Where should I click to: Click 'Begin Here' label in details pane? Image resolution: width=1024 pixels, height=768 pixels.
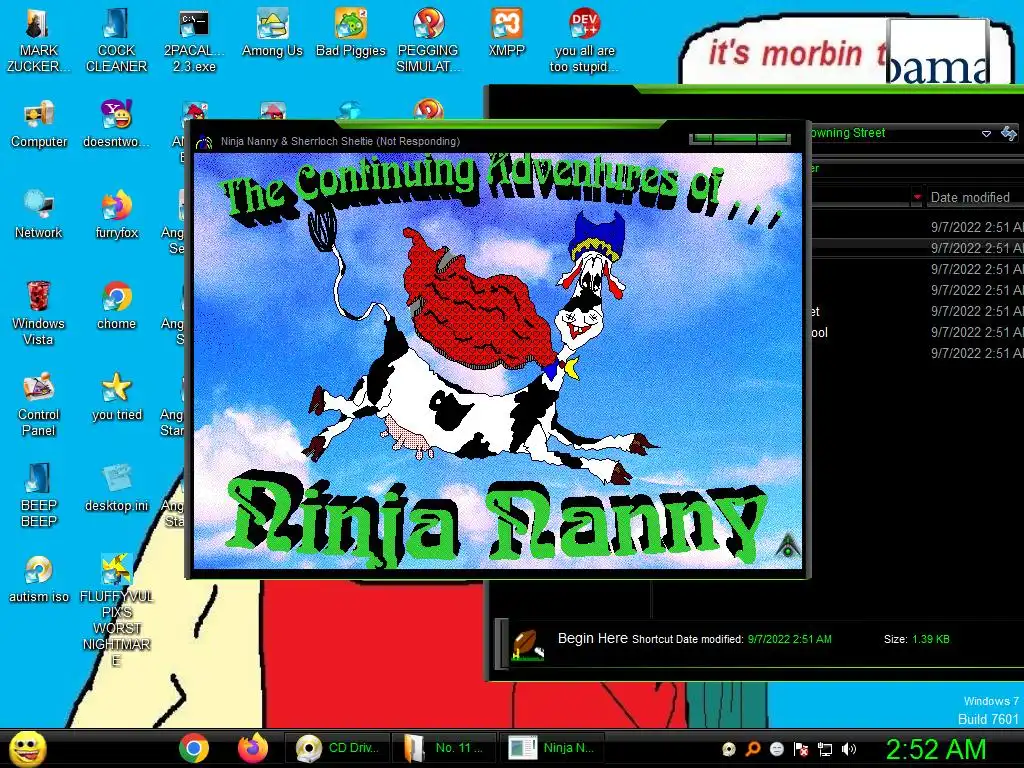[x=592, y=638]
